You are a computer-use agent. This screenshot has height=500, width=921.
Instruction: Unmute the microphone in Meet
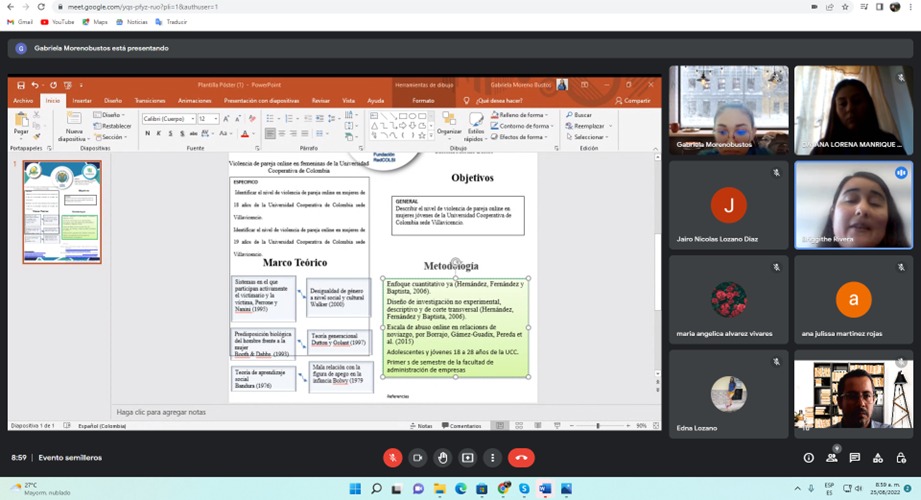click(392, 458)
